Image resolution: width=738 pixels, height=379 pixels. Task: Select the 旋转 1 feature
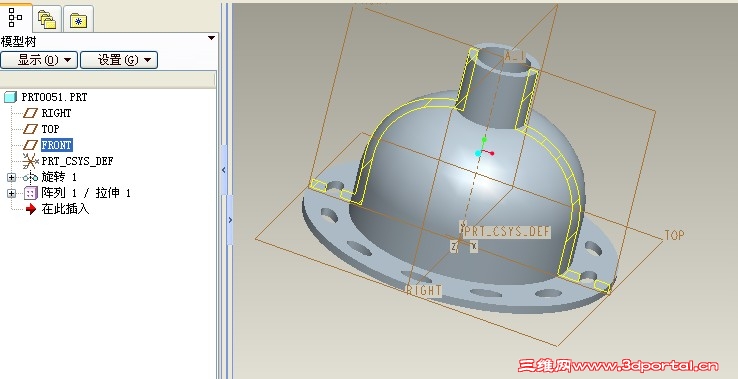pyautogui.click(x=59, y=177)
